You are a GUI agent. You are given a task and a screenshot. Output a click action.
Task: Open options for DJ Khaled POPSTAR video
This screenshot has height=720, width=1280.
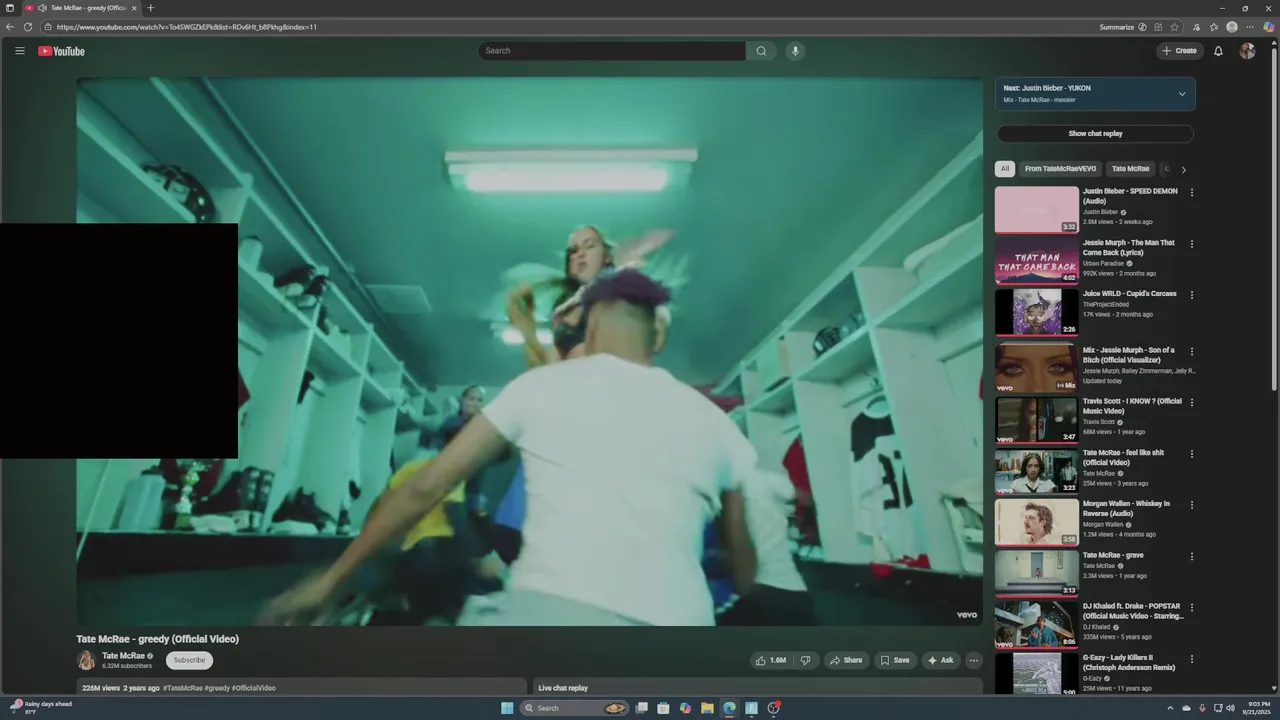click(1191, 607)
